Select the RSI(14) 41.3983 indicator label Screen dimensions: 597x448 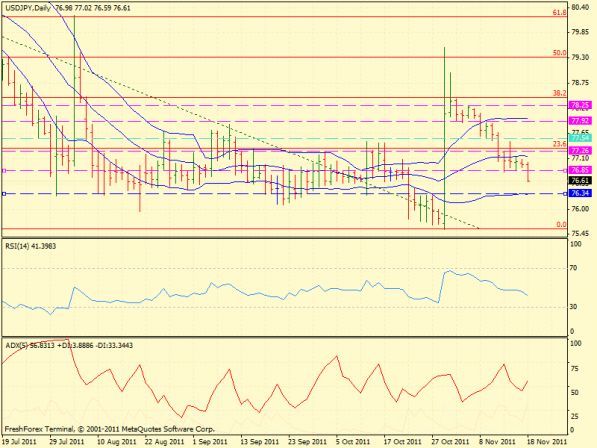[x=30, y=246]
